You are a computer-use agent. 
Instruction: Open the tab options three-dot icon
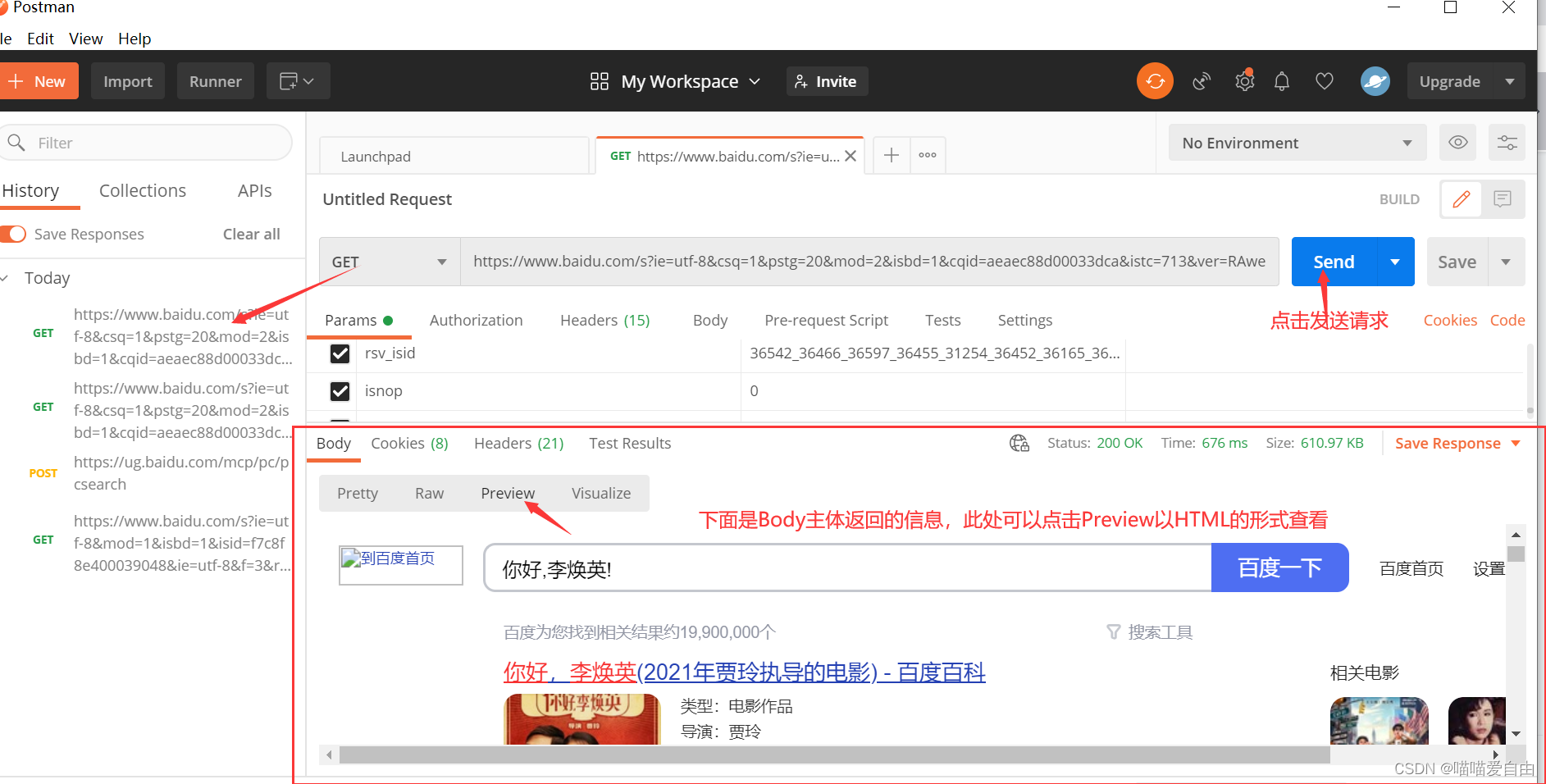(928, 155)
